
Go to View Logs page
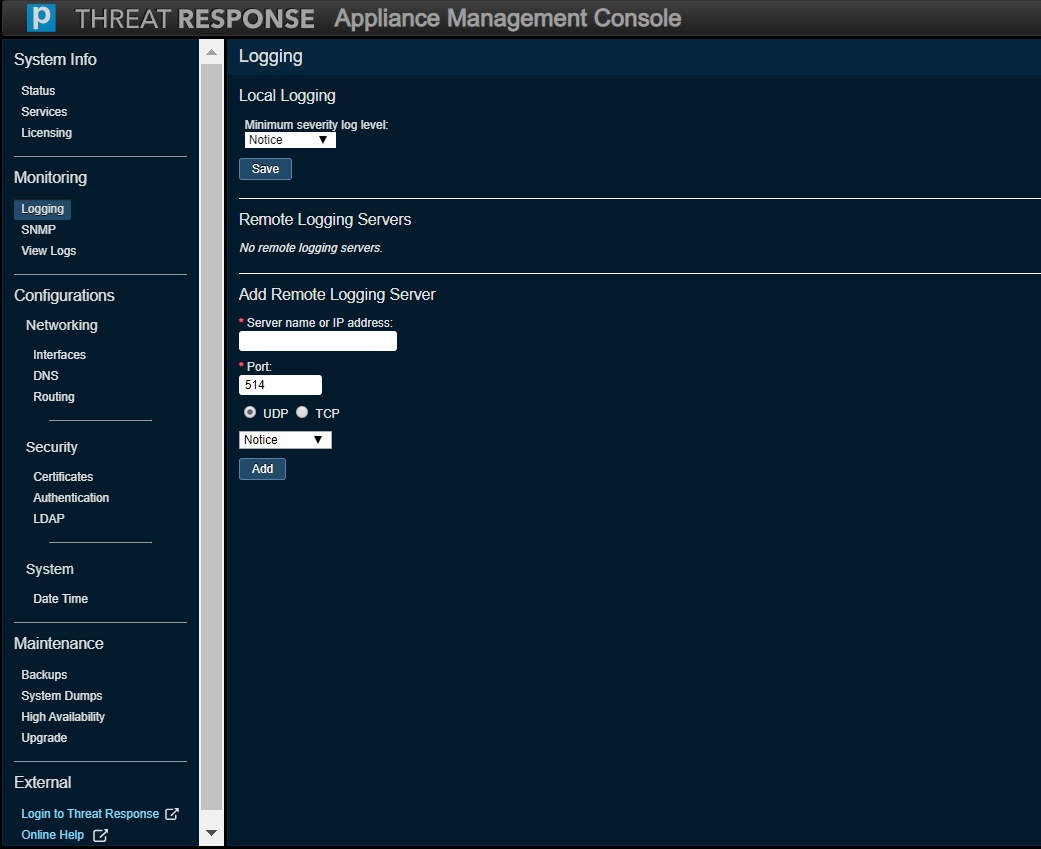48,251
